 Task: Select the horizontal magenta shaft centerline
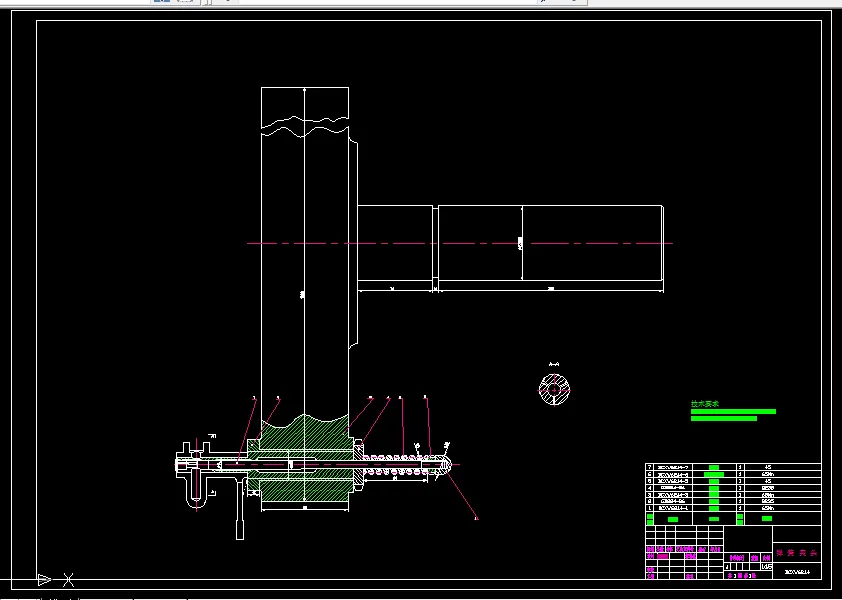pos(460,243)
